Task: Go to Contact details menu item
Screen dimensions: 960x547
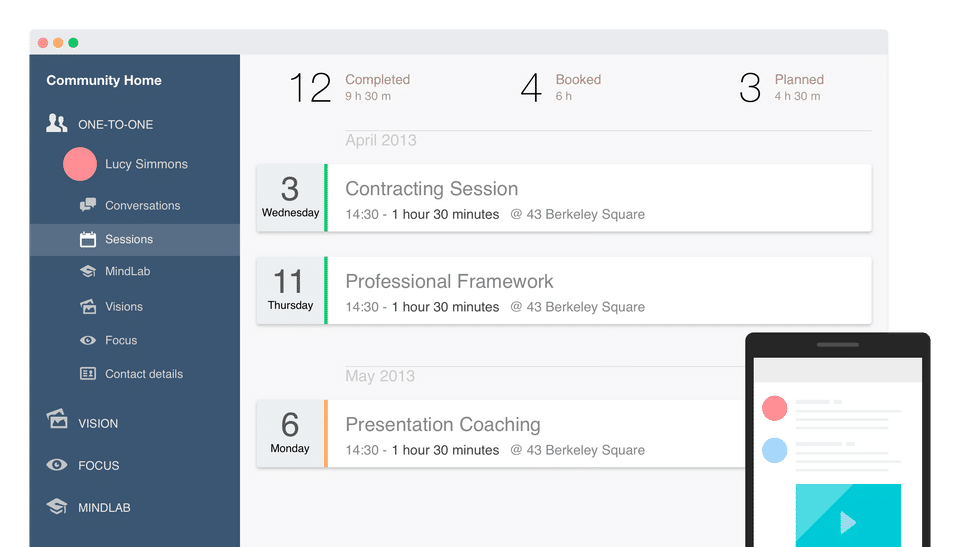Action: pos(144,374)
